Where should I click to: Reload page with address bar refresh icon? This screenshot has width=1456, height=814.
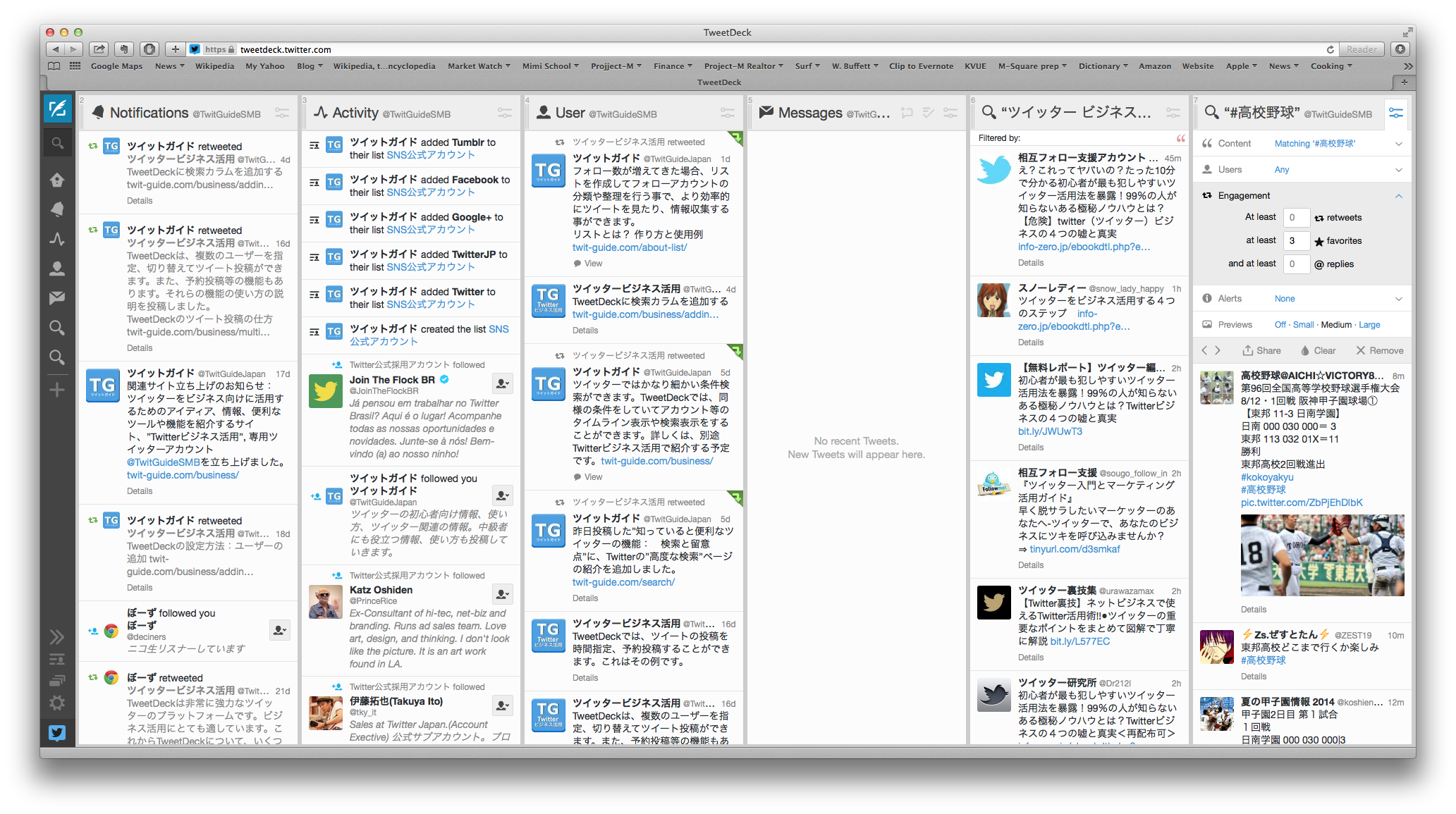pyautogui.click(x=1330, y=49)
